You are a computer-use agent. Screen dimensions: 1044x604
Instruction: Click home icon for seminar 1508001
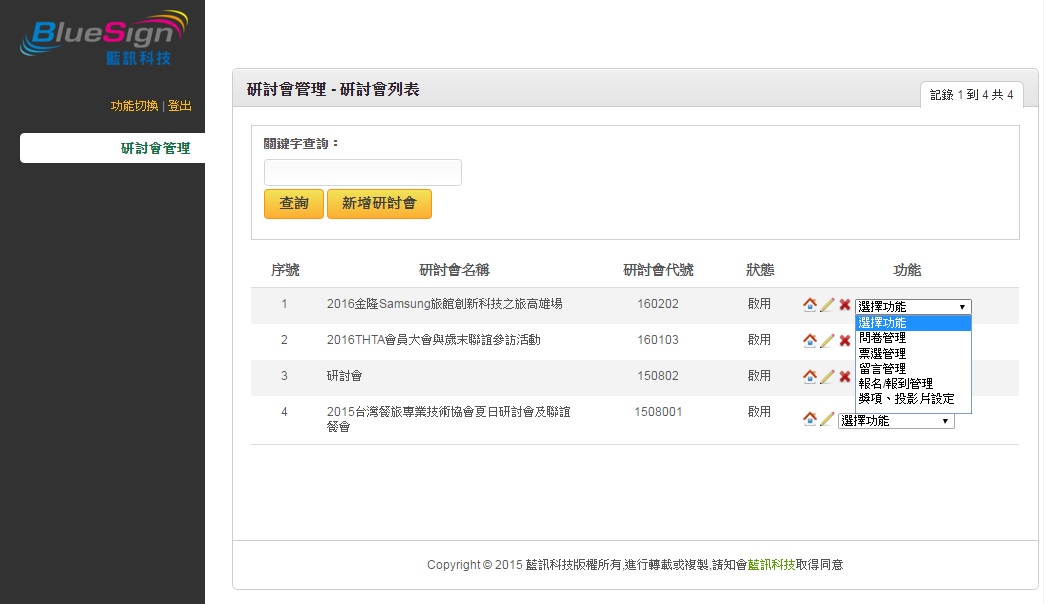[810, 418]
